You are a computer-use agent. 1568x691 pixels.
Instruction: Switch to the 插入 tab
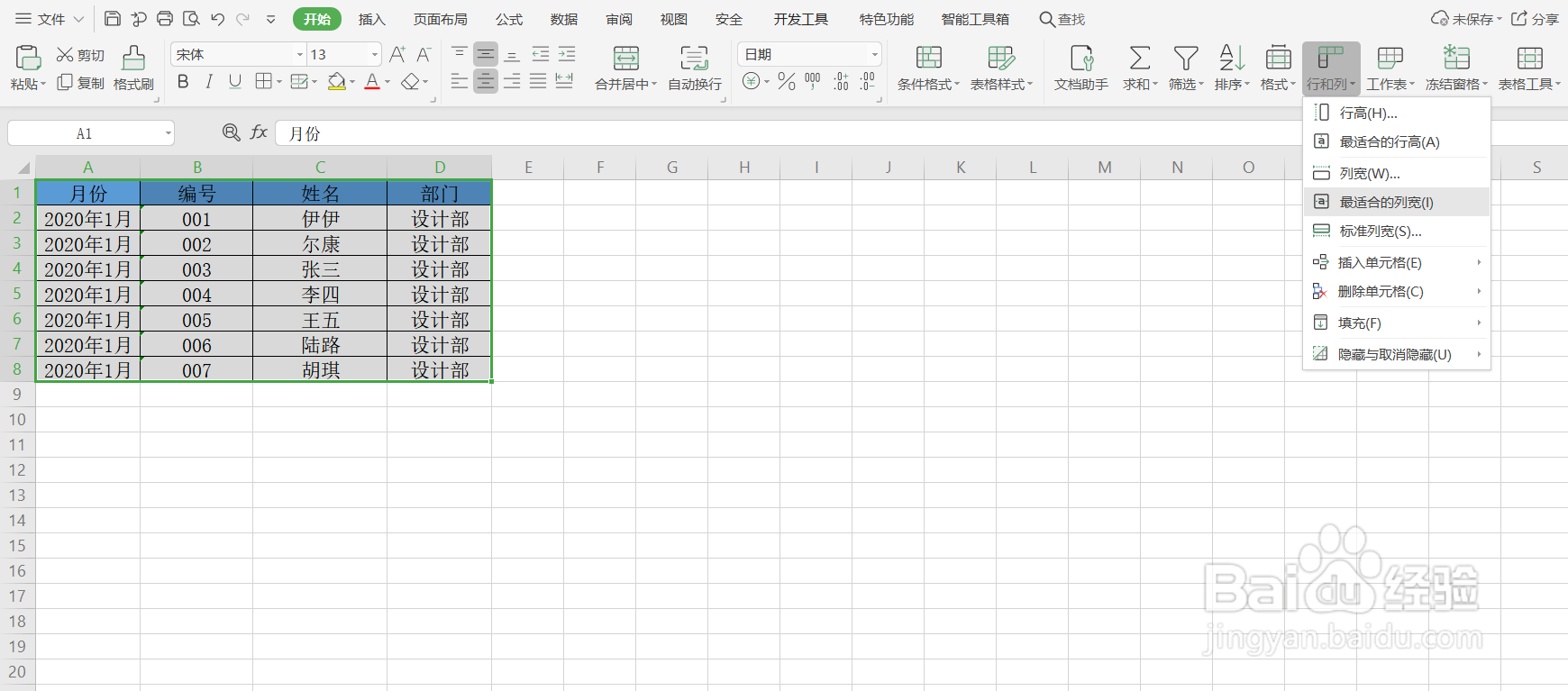pyautogui.click(x=371, y=19)
